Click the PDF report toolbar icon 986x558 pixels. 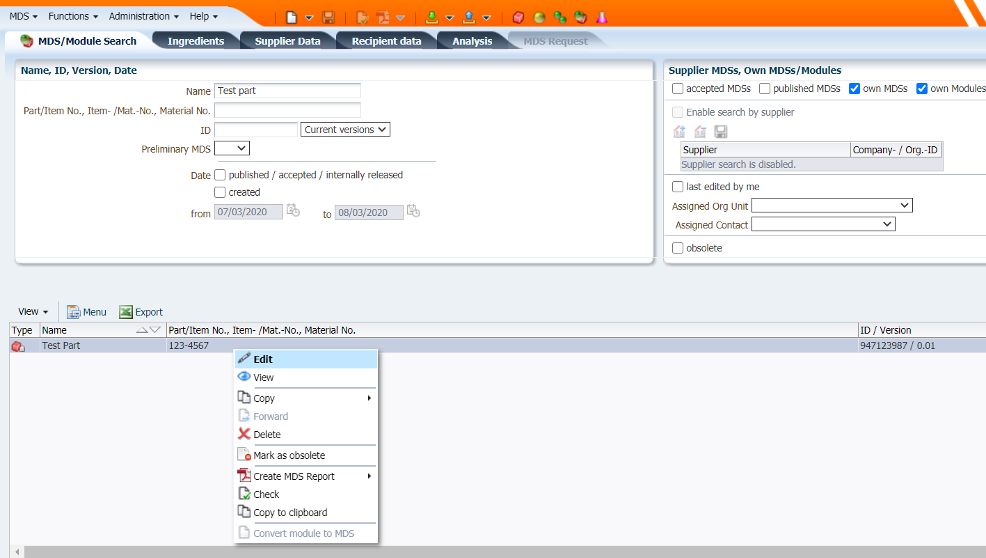pos(383,18)
